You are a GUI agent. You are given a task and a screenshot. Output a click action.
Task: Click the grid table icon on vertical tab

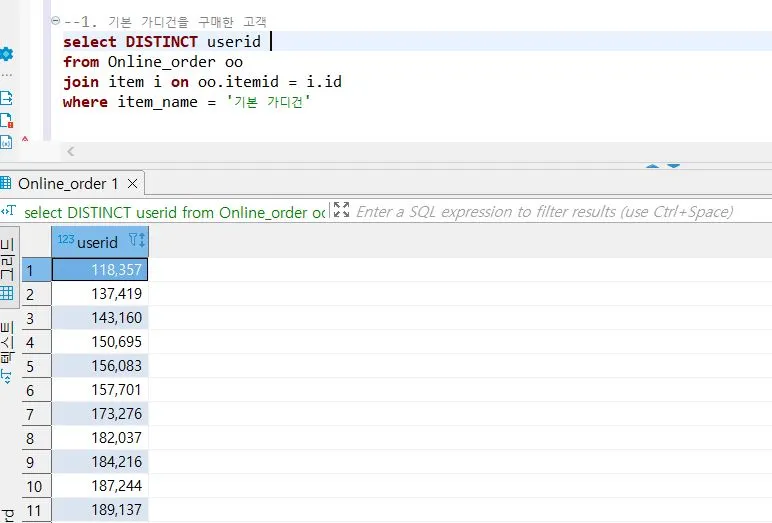coord(7,293)
